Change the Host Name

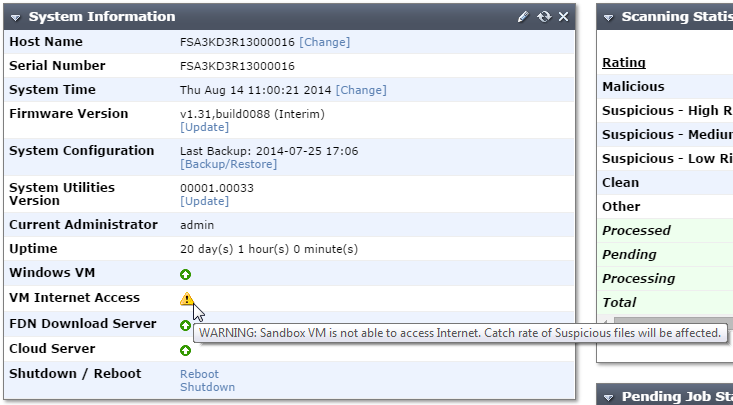point(325,42)
